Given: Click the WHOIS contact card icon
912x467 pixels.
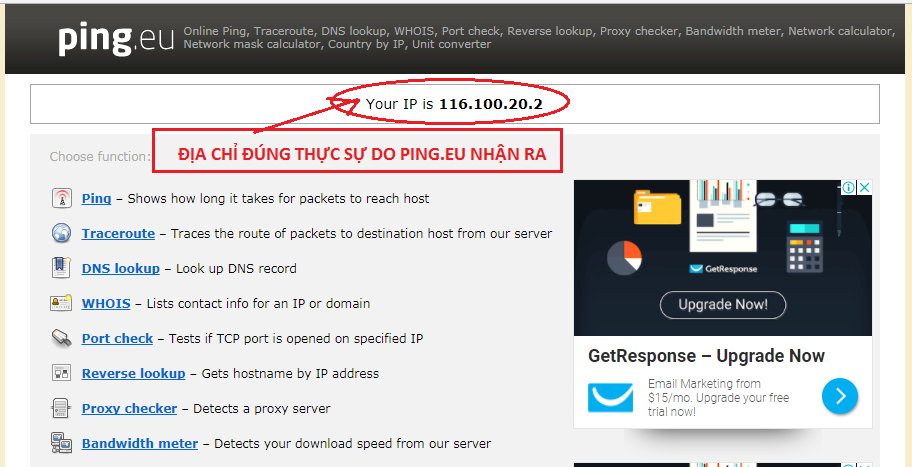Looking at the screenshot, I should click(x=61, y=303).
